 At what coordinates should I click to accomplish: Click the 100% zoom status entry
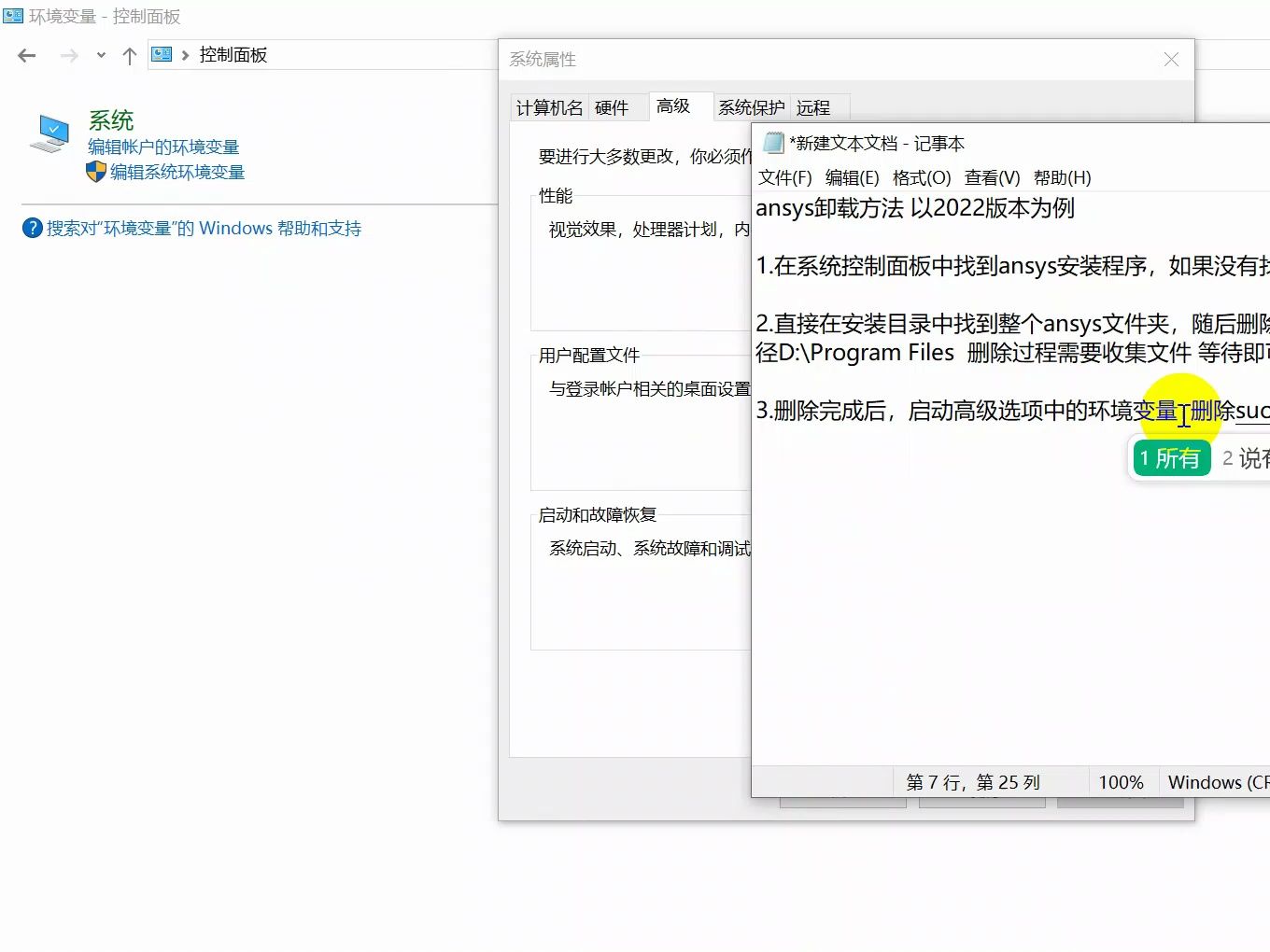click(1121, 782)
